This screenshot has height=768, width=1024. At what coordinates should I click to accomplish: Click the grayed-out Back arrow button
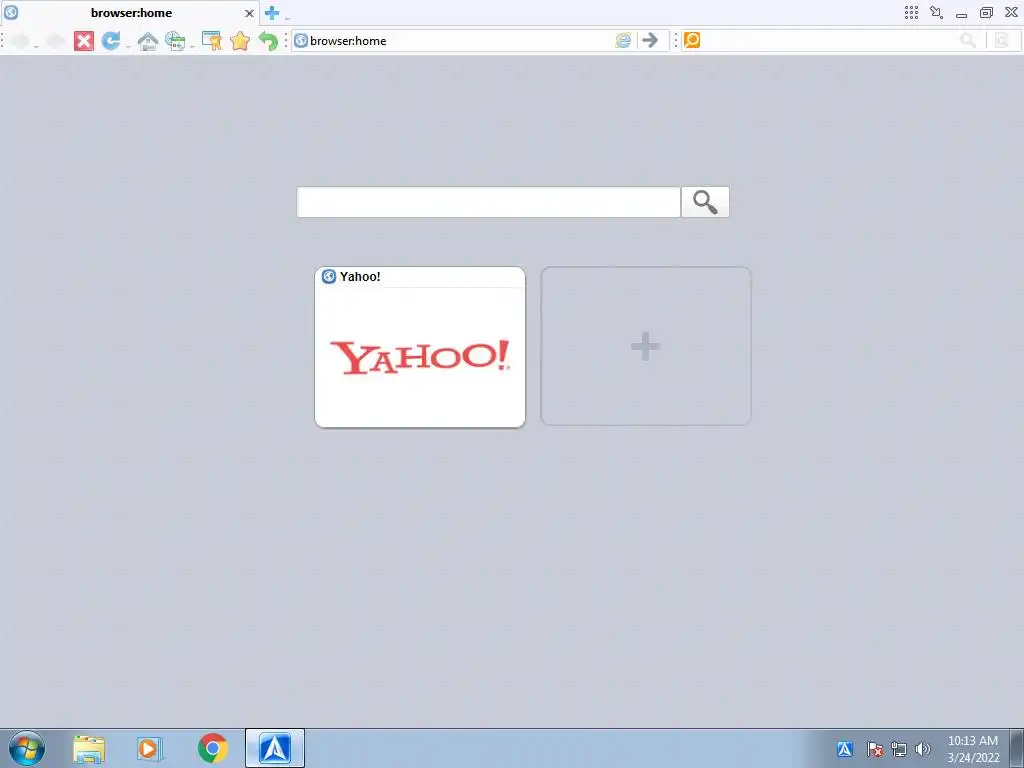(x=20, y=40)
